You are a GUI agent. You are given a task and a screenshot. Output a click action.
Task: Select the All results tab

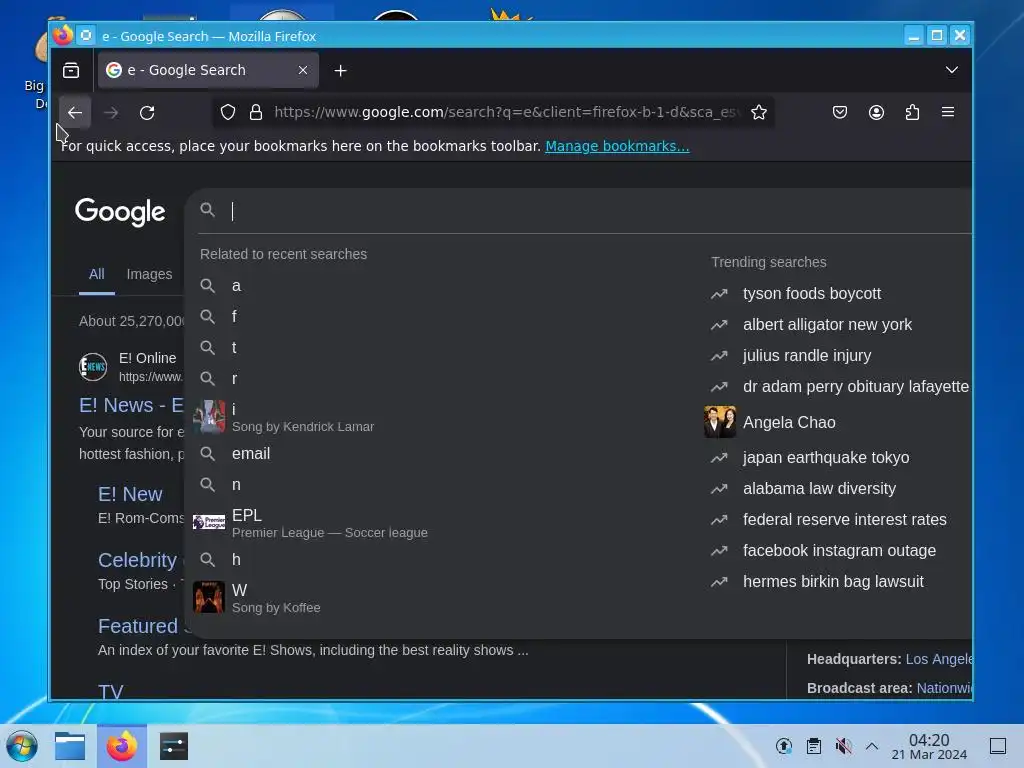(x=97, y=274)
